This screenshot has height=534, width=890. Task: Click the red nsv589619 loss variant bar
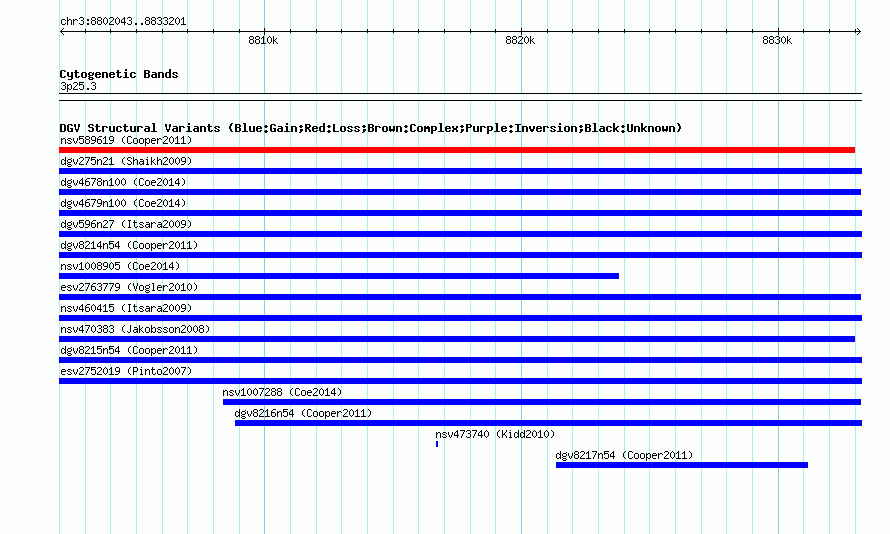coord(457,150)
